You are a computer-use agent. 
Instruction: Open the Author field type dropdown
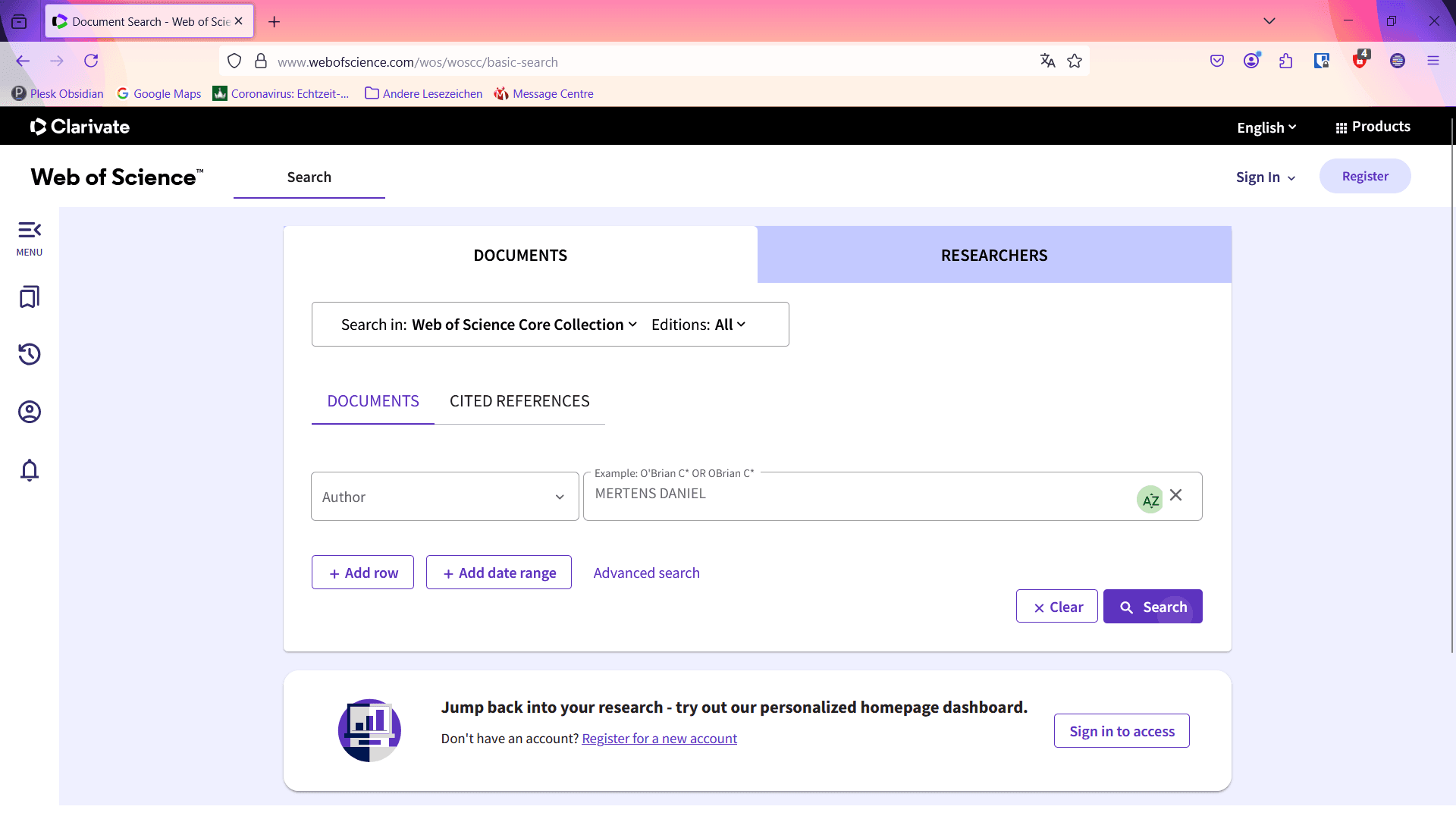coord(444,497)
